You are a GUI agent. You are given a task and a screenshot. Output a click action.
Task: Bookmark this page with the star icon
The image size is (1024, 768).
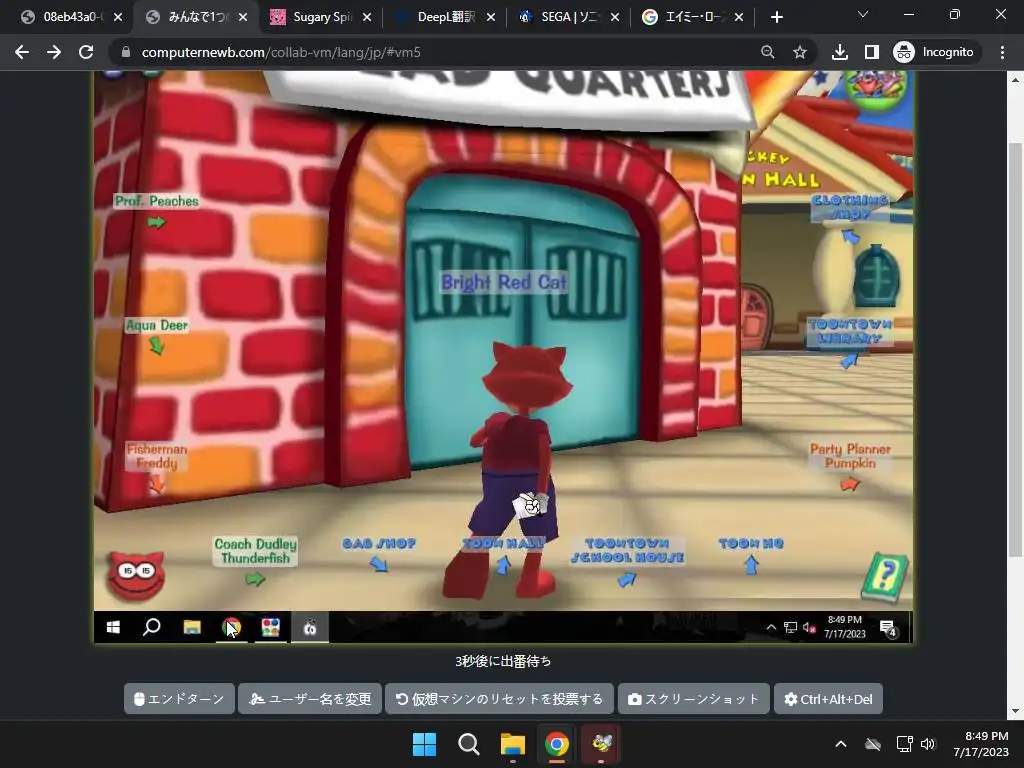[799, 52]
